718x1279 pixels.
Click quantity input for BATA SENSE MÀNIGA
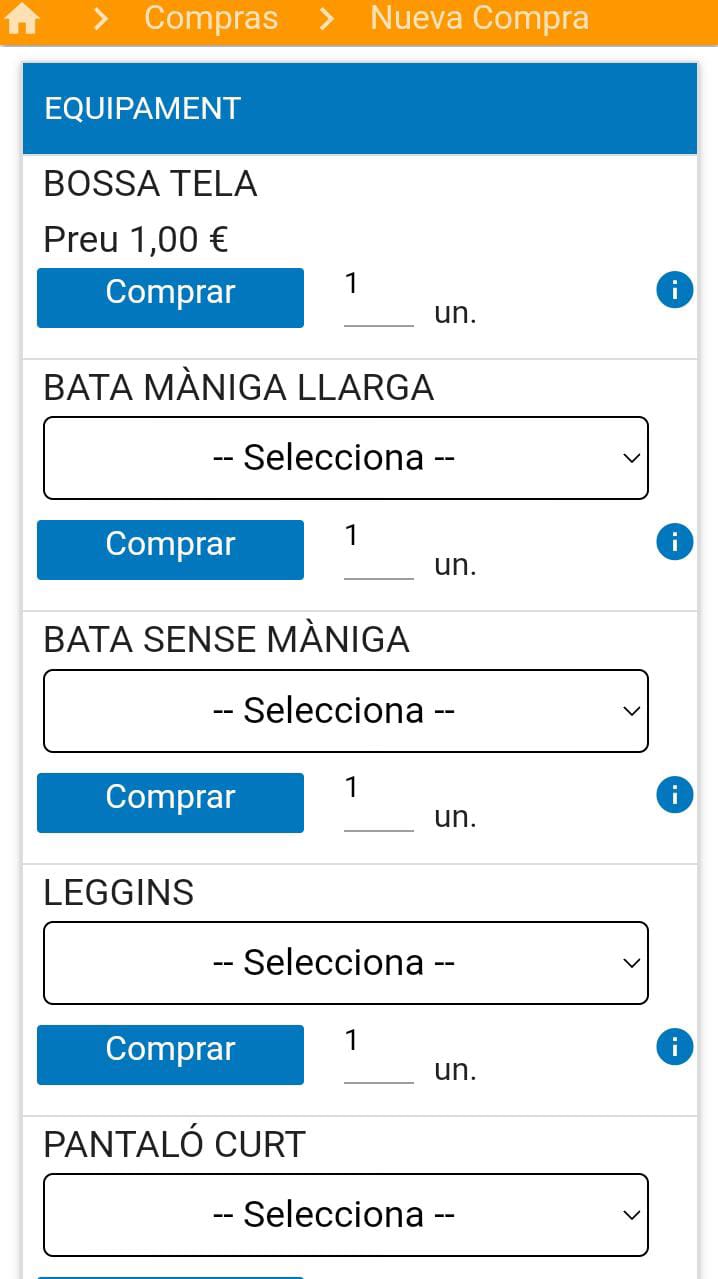(378, 803)
